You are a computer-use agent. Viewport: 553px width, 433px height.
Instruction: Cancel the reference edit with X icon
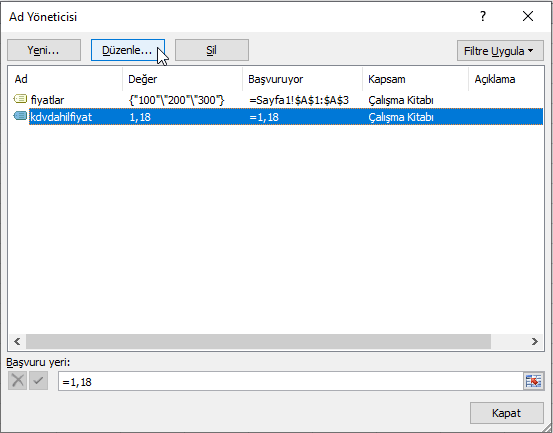click(x=18, y=381)
